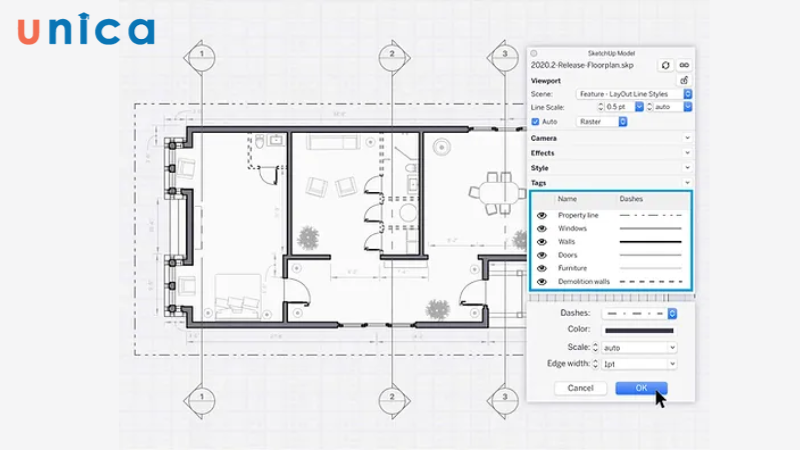
Task: Expand the Effects section
Action: click(x=687, y=153)
